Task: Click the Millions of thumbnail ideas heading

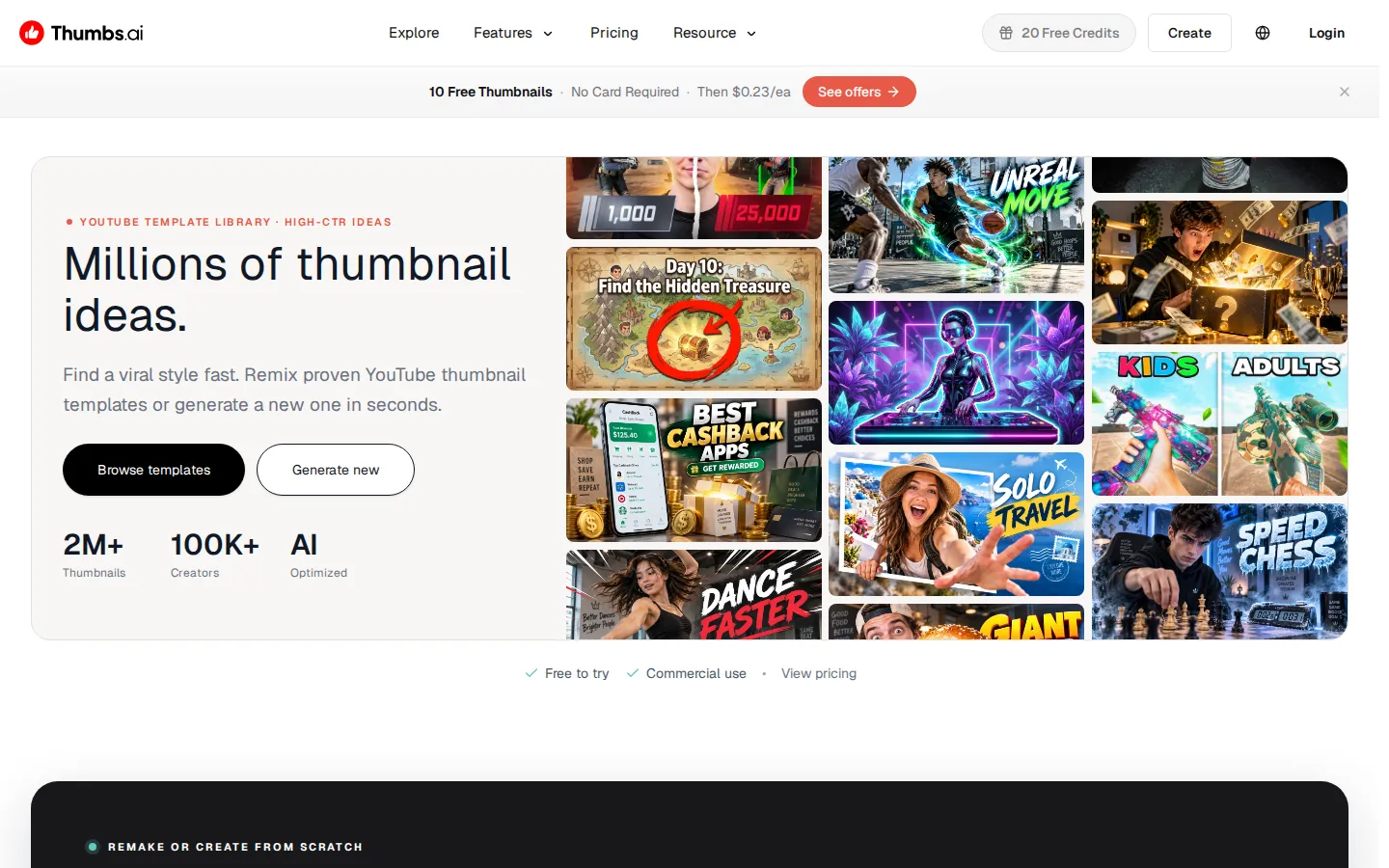Action: [287, 289]
